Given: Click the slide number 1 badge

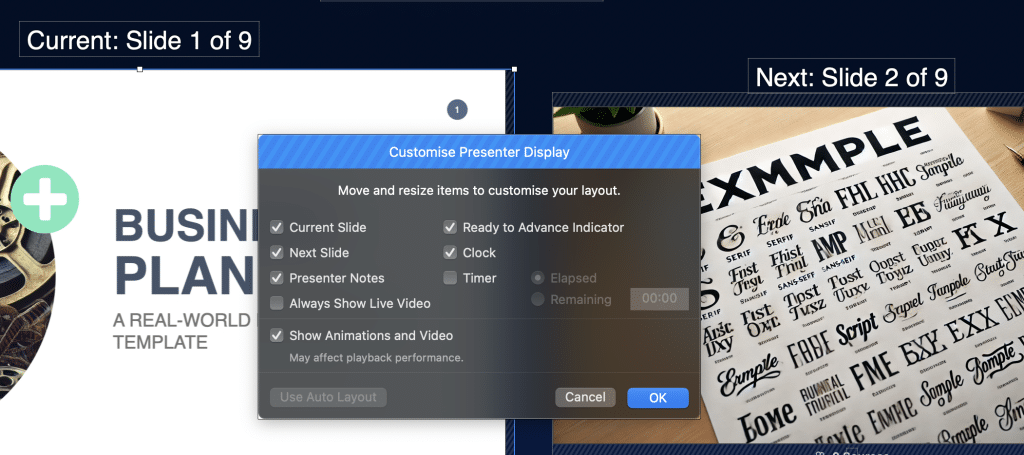Looking at the screenshot, I should 457,110.
